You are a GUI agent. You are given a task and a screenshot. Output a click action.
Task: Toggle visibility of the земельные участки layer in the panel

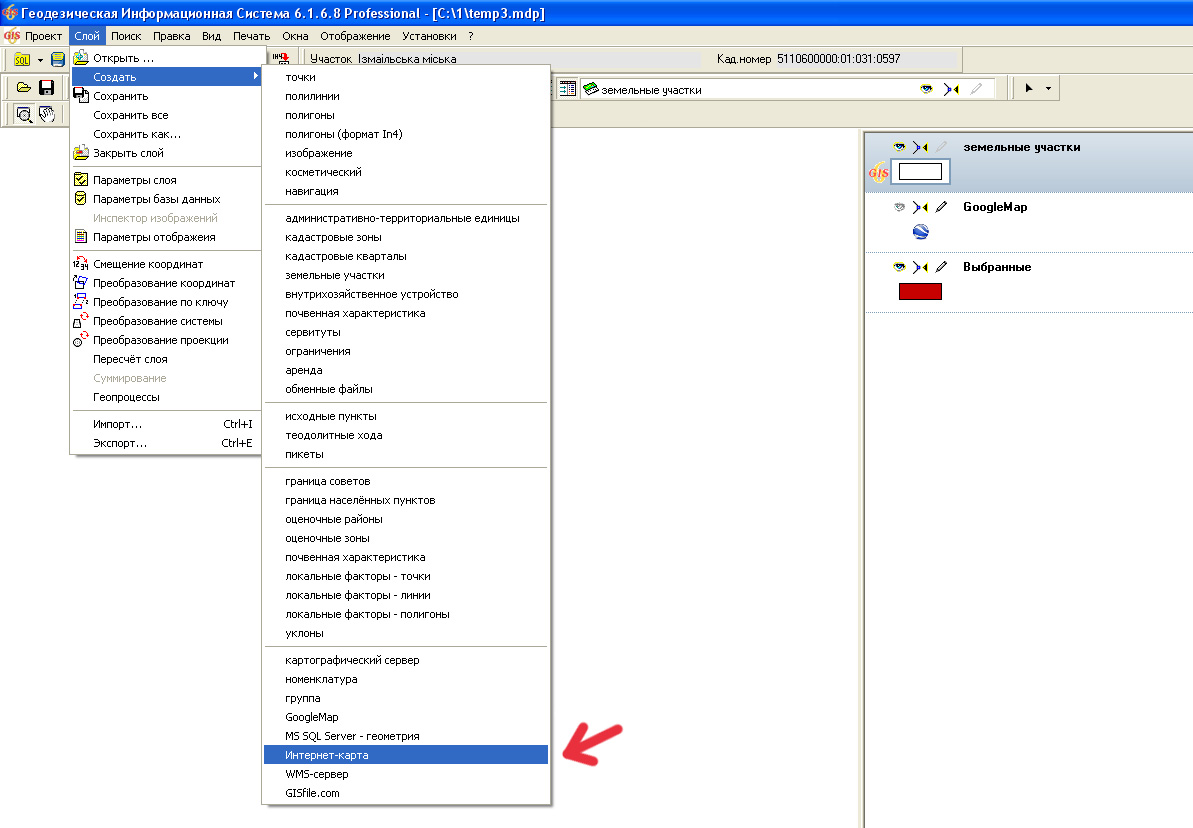899,147
